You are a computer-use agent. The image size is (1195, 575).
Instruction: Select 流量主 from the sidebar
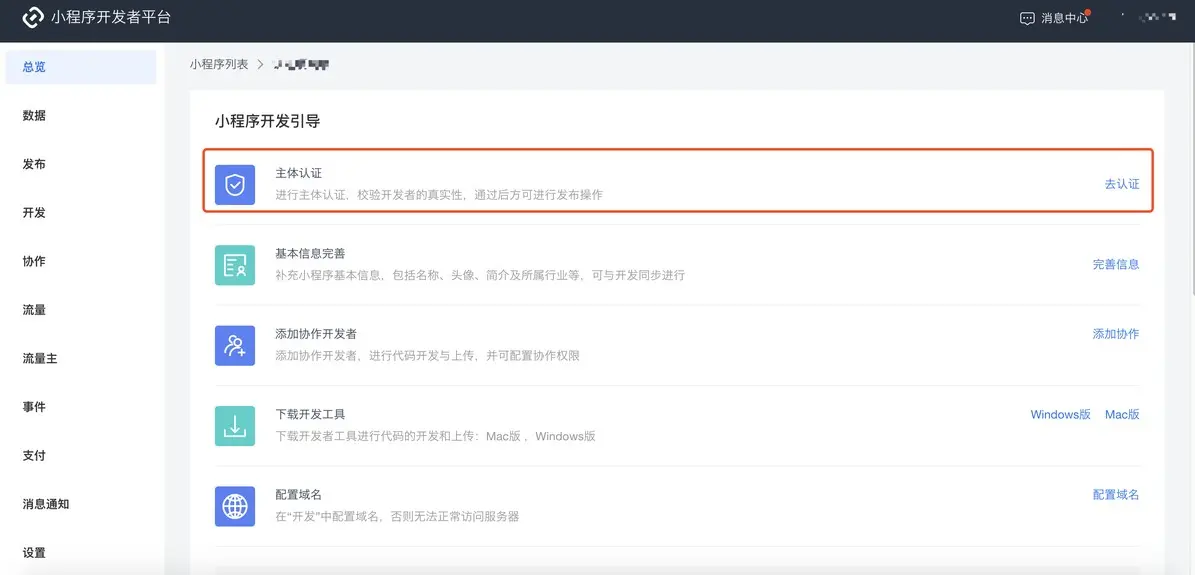pos(40,359)
